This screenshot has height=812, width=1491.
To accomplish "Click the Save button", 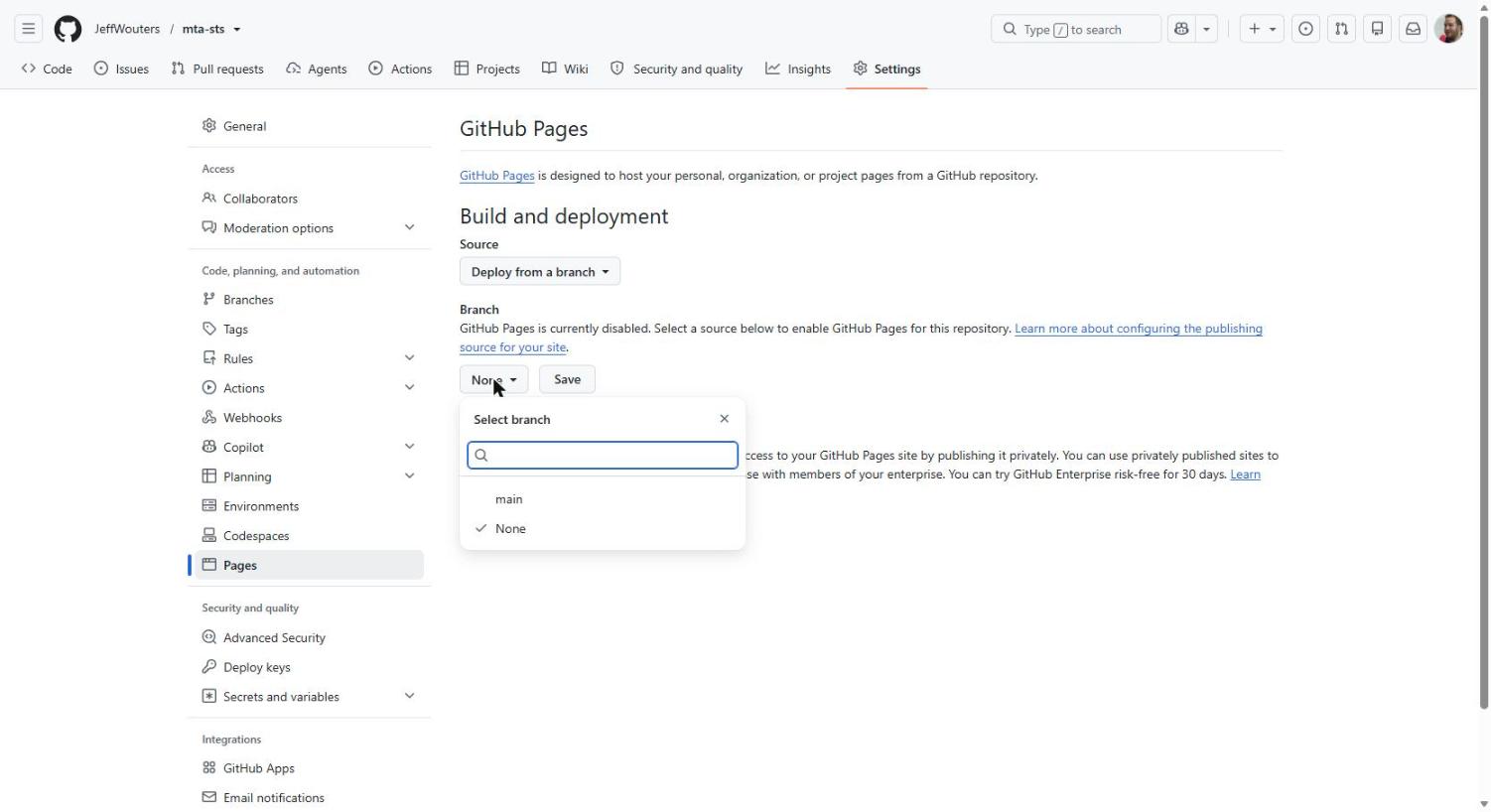I will pos(567,379).
